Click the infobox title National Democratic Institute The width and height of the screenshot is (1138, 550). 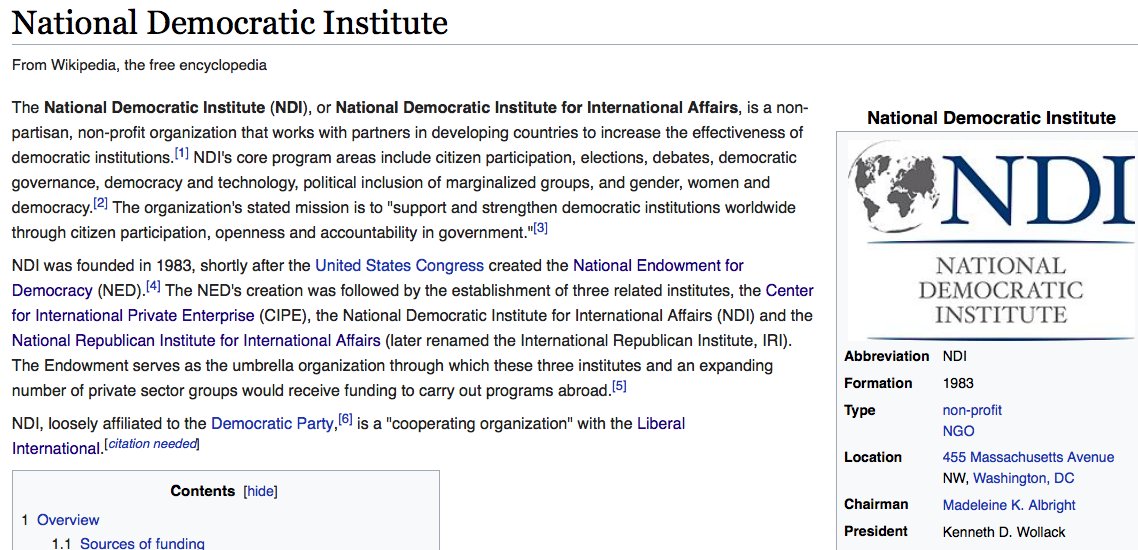click(991, 118)
